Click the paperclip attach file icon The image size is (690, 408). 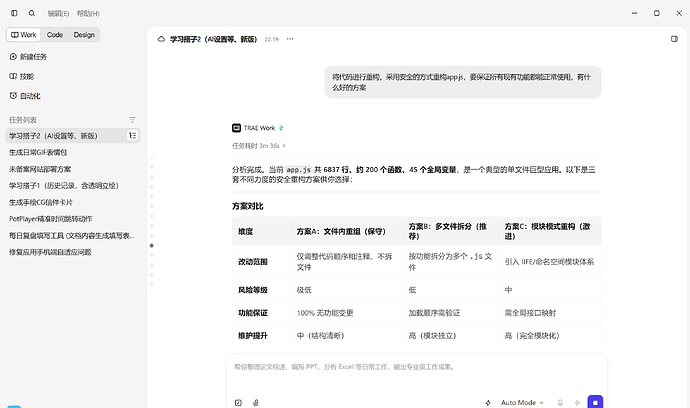pyautogui.click(x=256, y=403)
